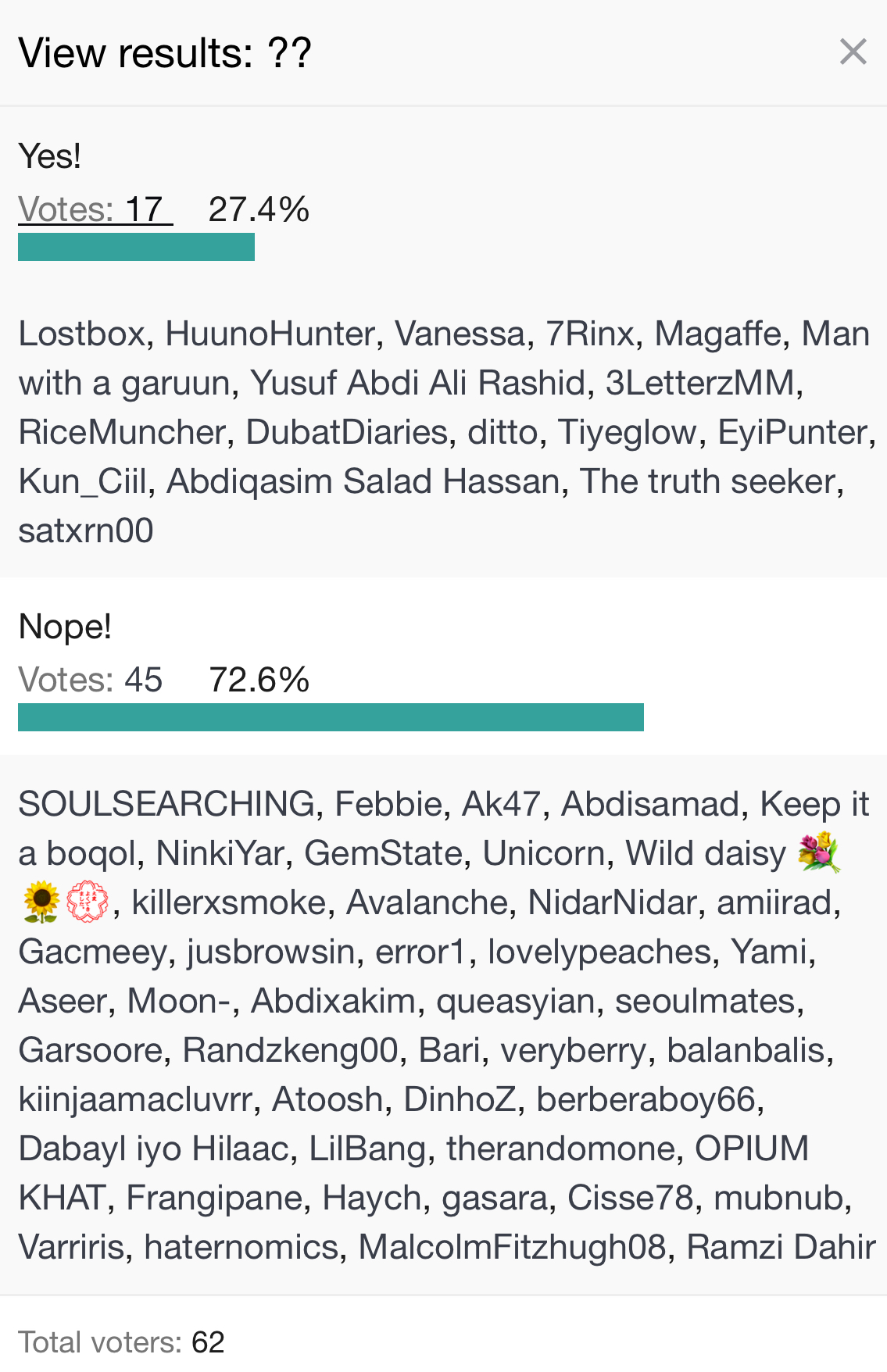Image resolution: width=887 pixels, height=1372 pixels.
Task: Open voter Lostbox's profile
Action: tap(82, 334)
